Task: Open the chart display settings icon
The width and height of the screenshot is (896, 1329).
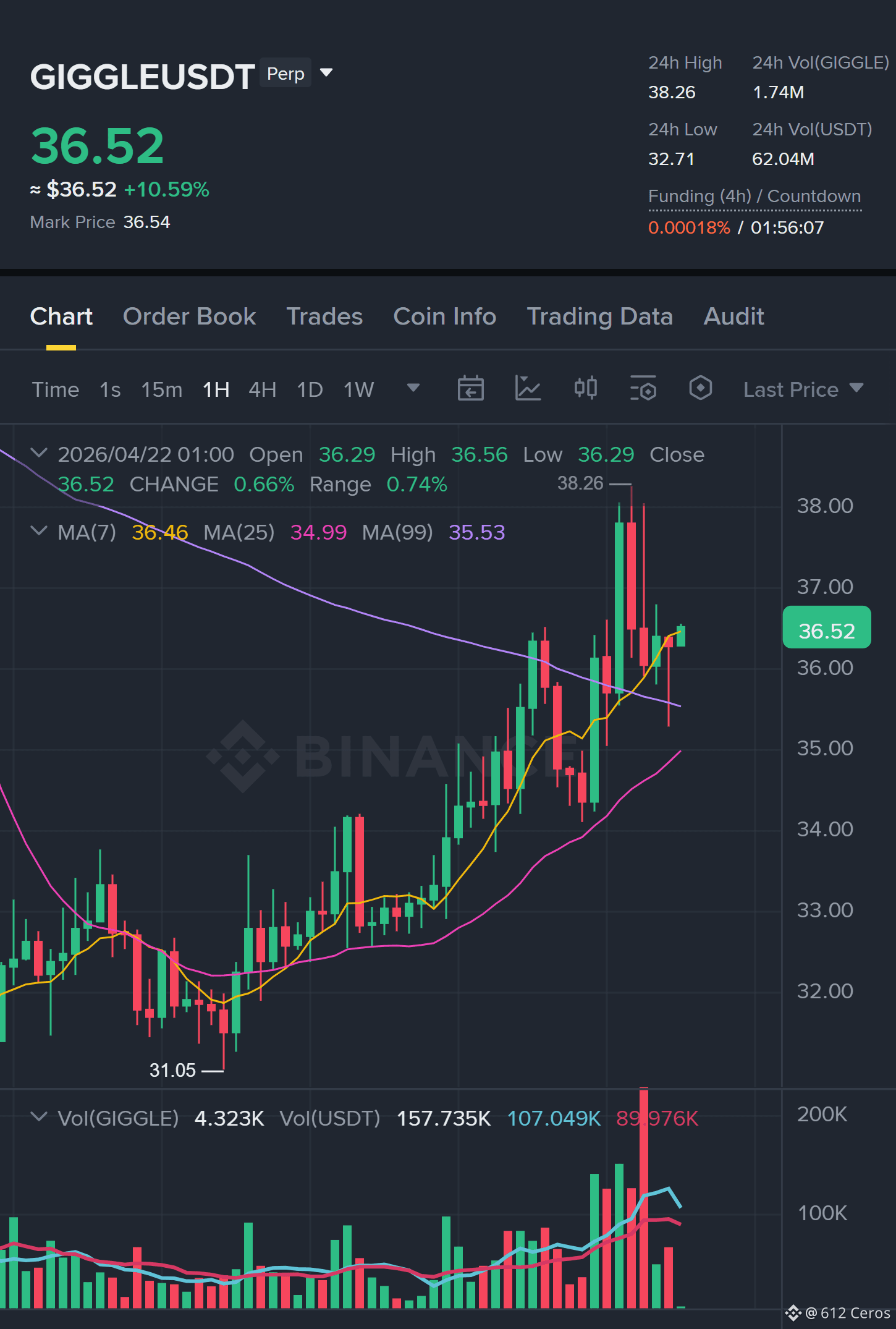Action: 643,389
